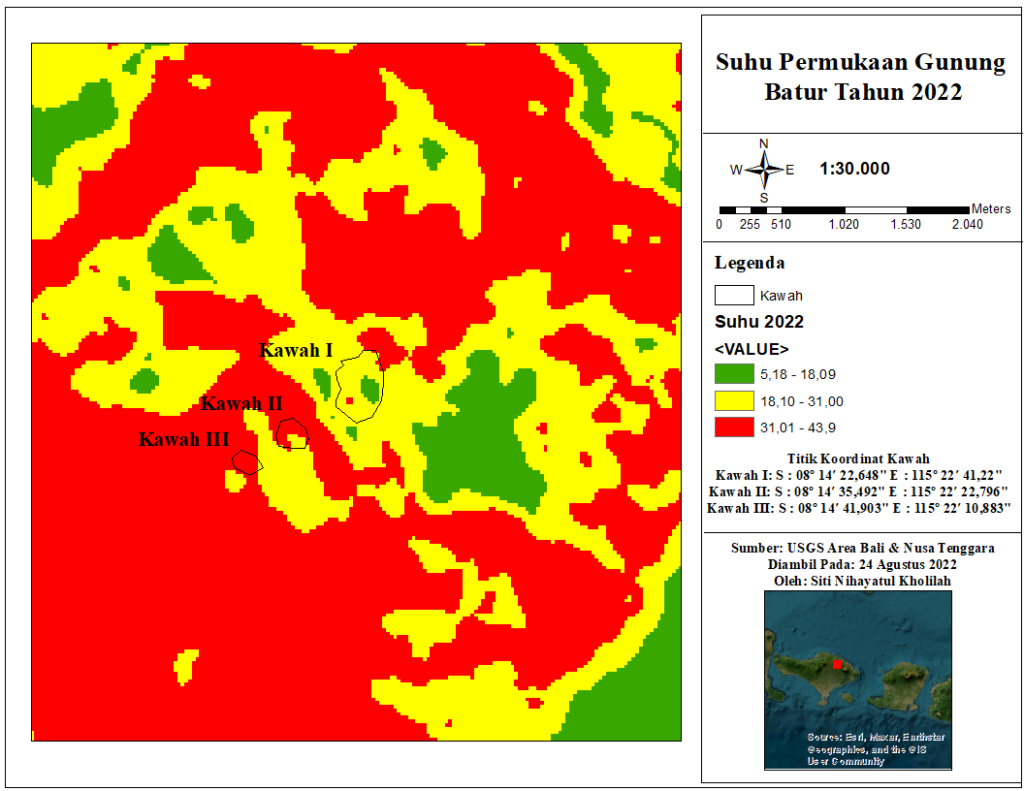The image size is (1024, 791).
Task: Click the green 5,18 - 18,09 legend swatch
Action: (x=733, y=374)
